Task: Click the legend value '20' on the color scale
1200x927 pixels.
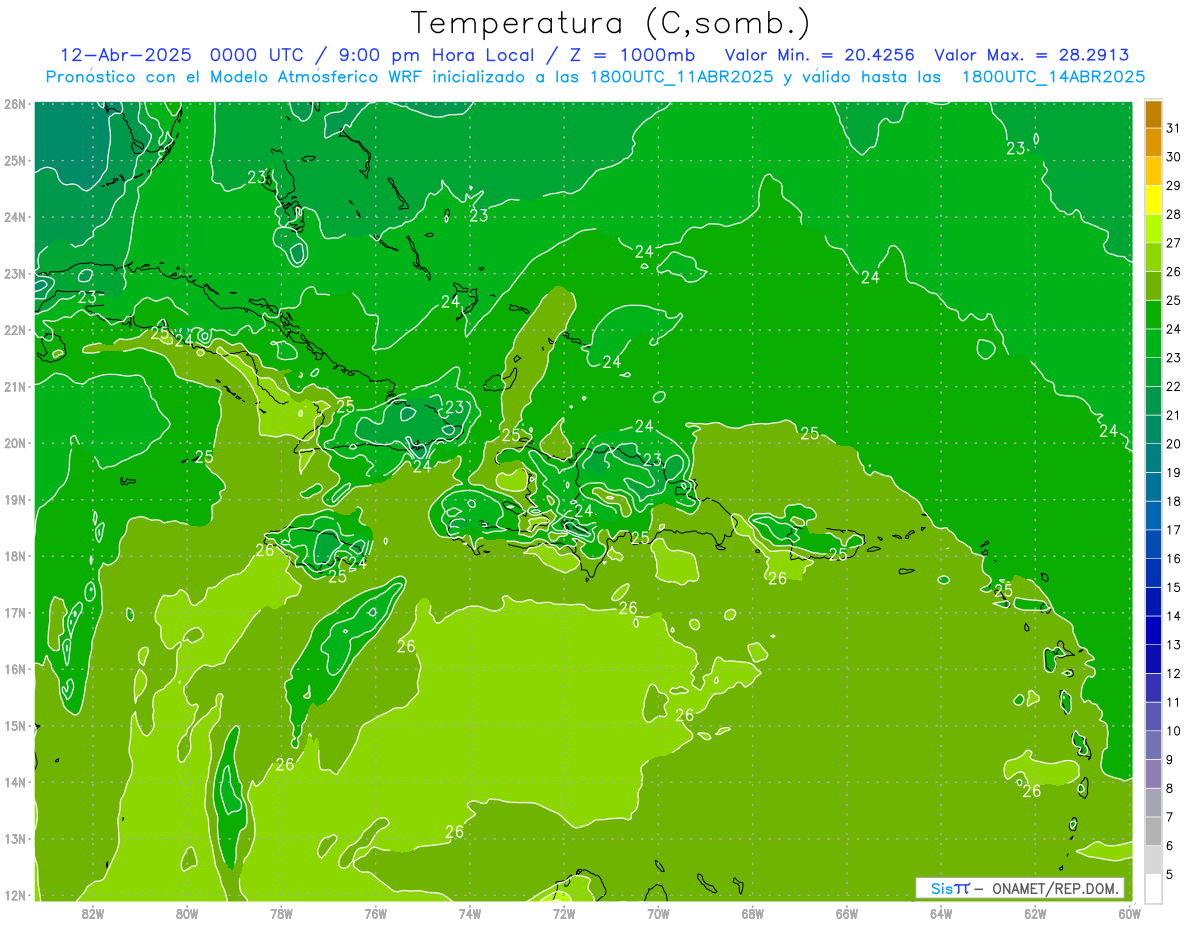Action: 1174,443
